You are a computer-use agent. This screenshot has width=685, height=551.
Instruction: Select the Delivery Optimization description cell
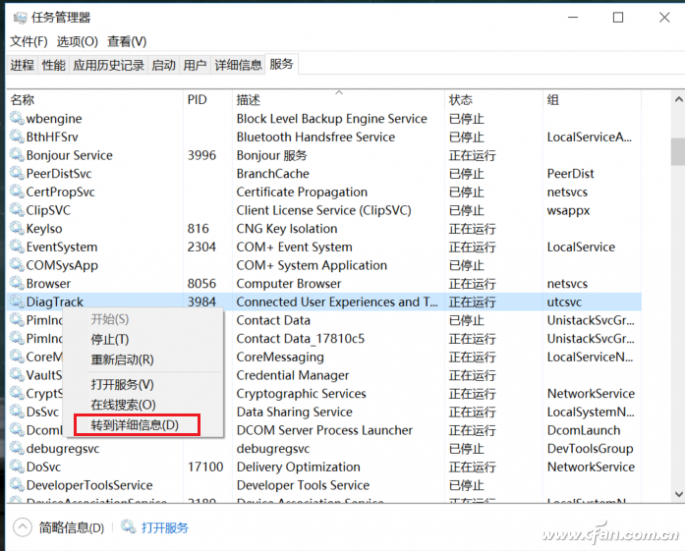point(298,467)
